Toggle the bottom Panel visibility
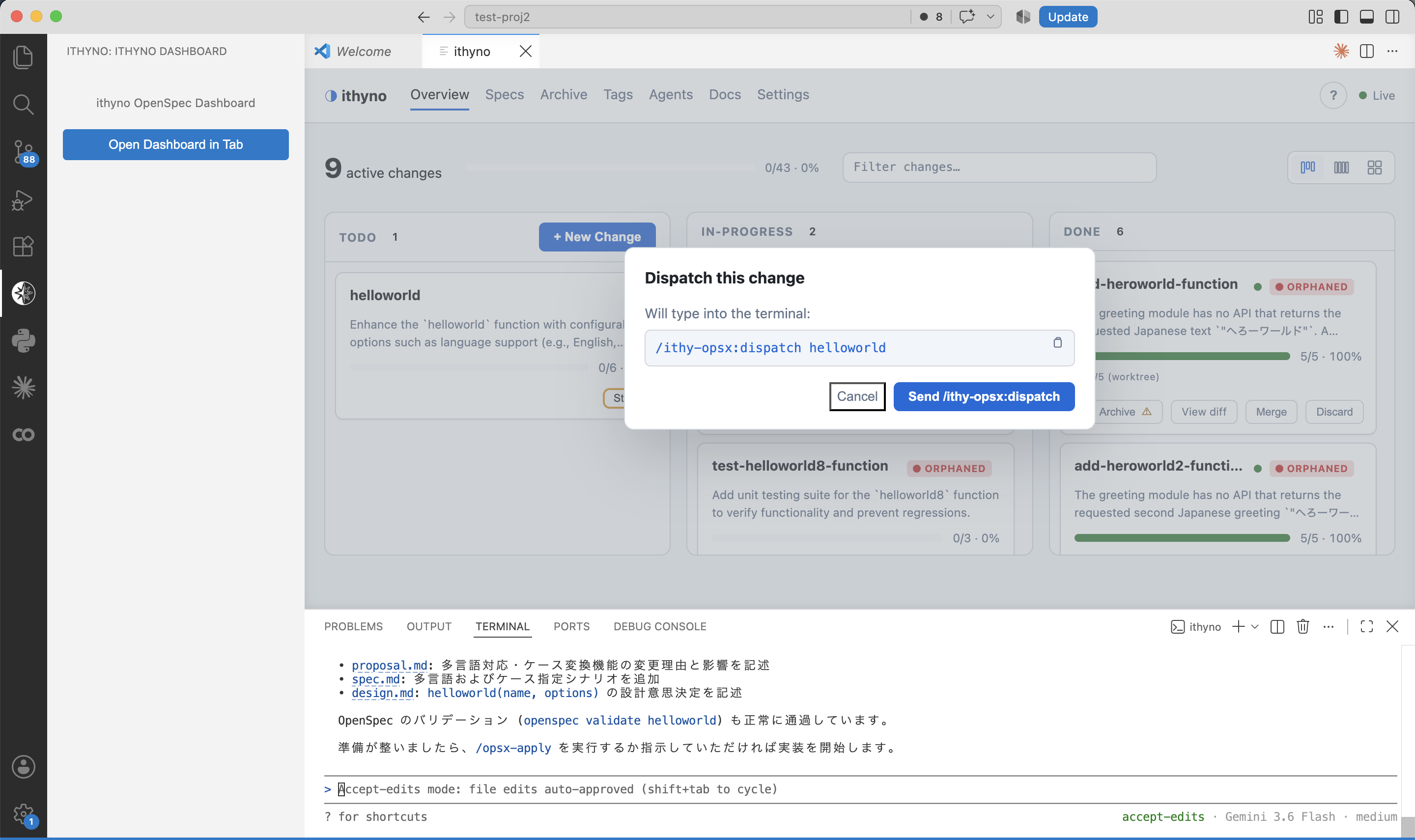This screenshot has width=1415, height=840. click(1367, 17)
